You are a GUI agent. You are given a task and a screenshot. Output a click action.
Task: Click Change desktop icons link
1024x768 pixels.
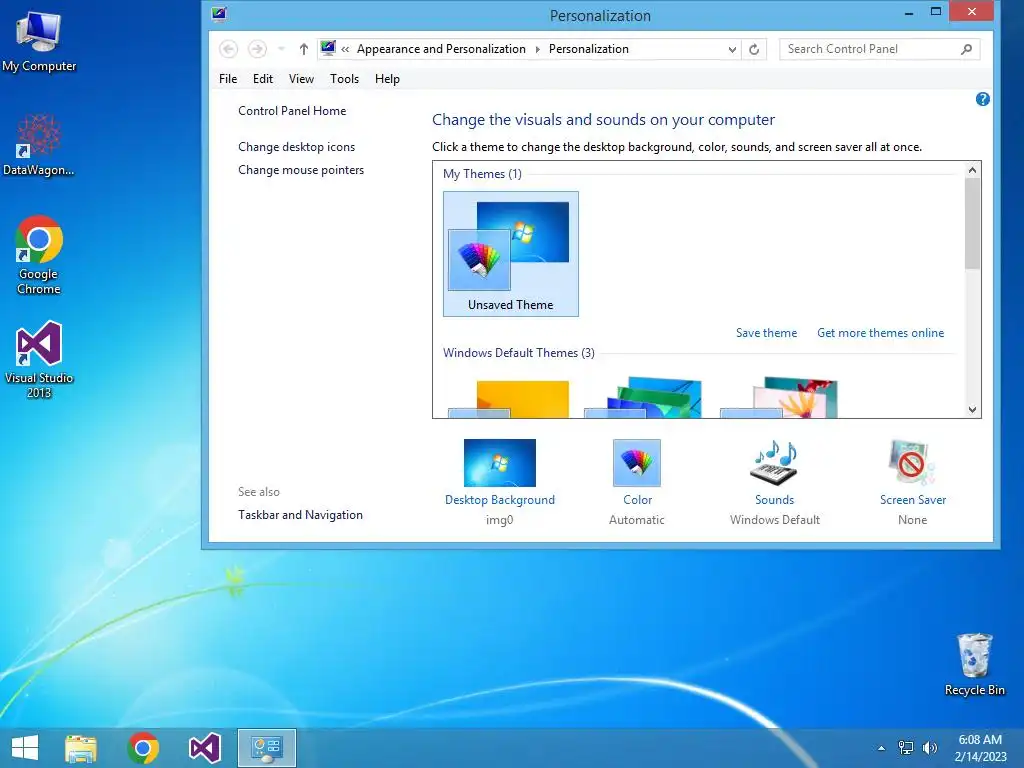click(296, 147)
